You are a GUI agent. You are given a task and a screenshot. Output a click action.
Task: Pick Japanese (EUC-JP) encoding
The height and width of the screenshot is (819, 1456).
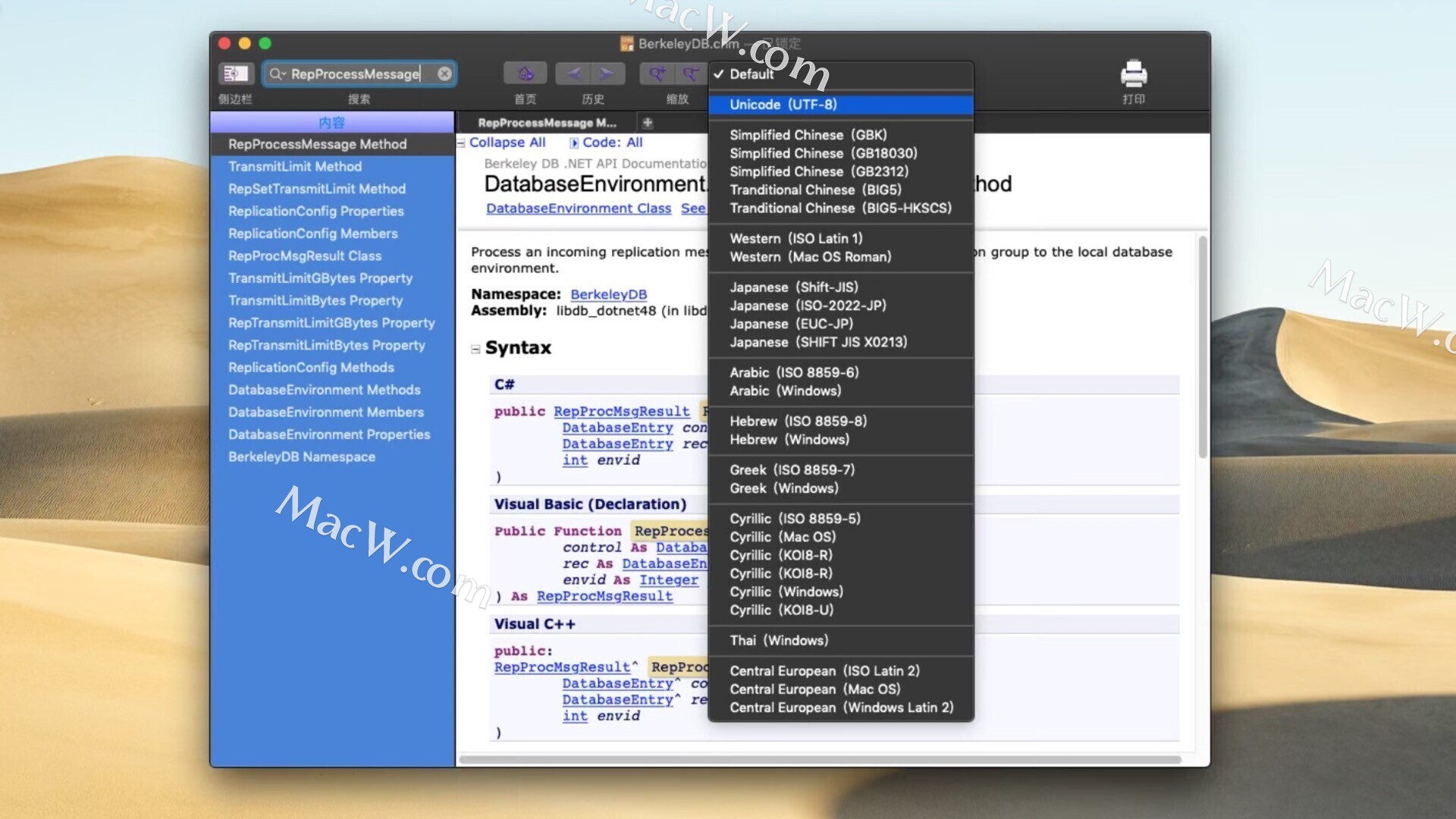[x=841, y=323]
